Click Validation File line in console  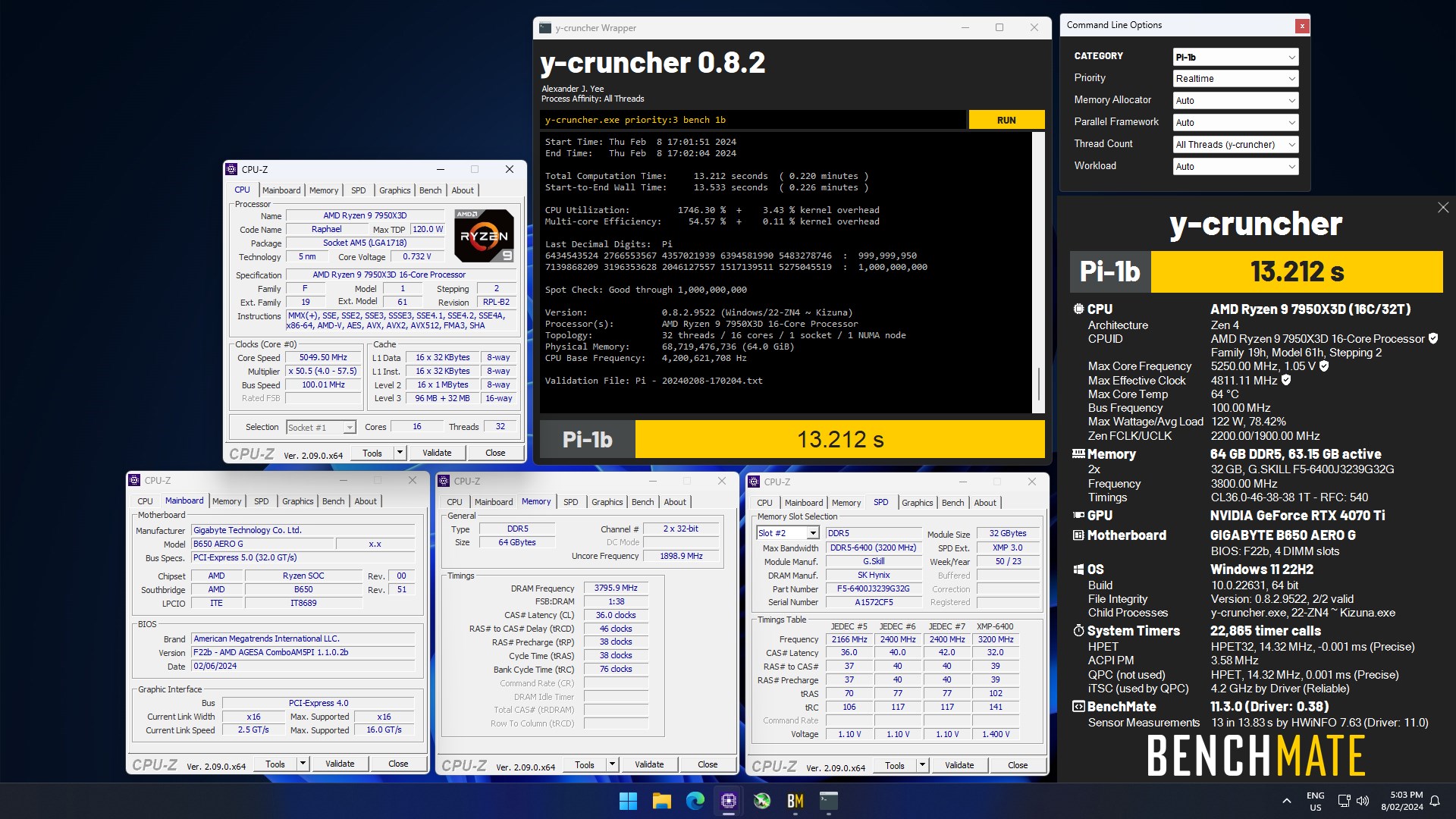tap(654, 381)
